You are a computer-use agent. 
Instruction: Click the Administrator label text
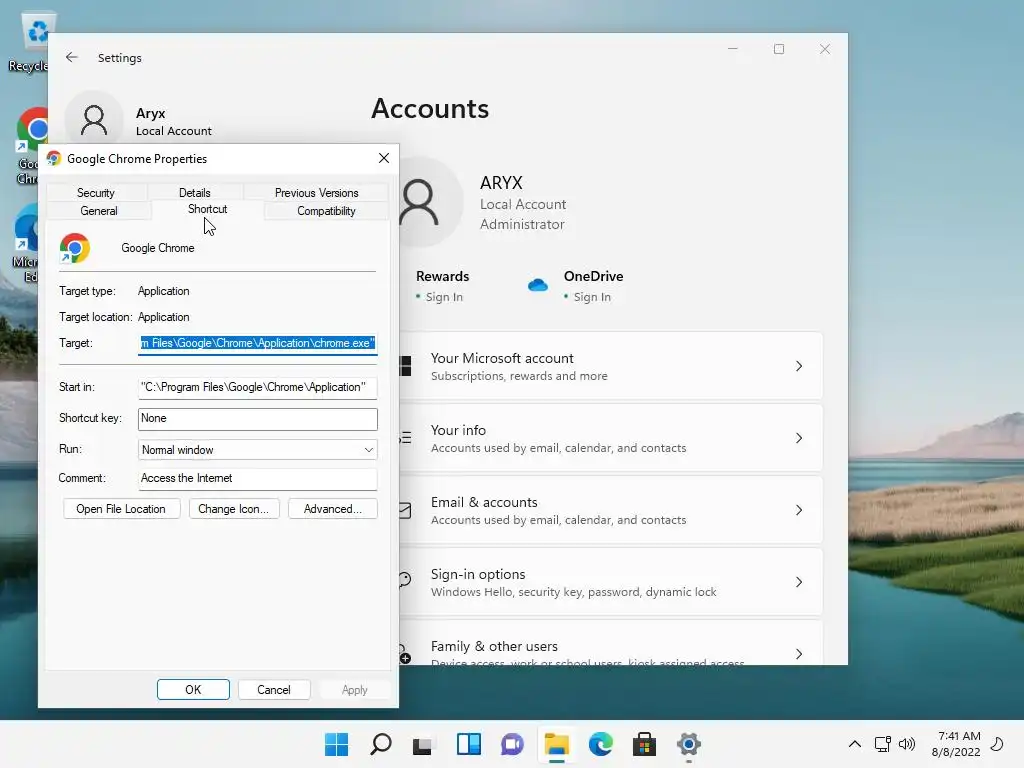tap(522, 224)
